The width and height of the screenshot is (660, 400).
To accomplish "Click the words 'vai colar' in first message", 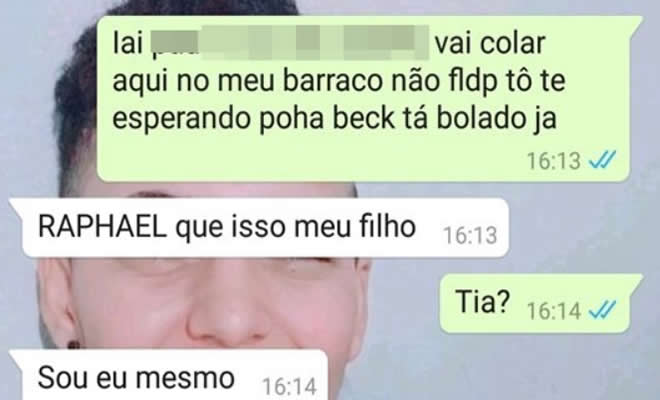I will (490, 43).
